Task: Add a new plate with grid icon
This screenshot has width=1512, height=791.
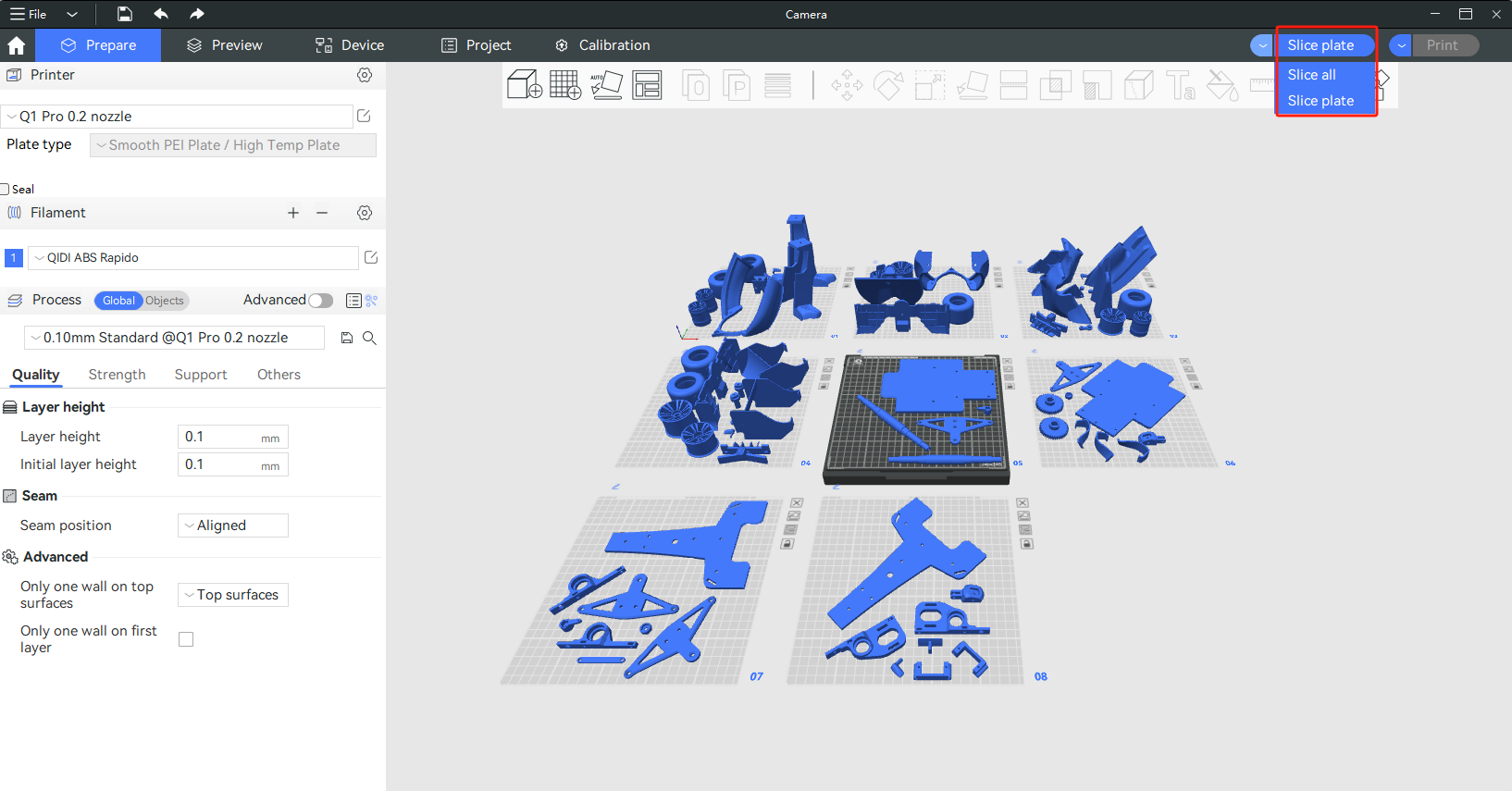Action: pyautogui.click(x=565, y=85)
